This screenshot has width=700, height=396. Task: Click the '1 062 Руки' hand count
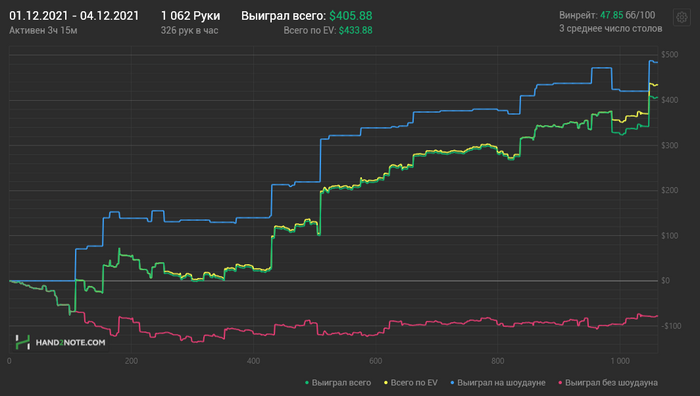pos(190,16)
